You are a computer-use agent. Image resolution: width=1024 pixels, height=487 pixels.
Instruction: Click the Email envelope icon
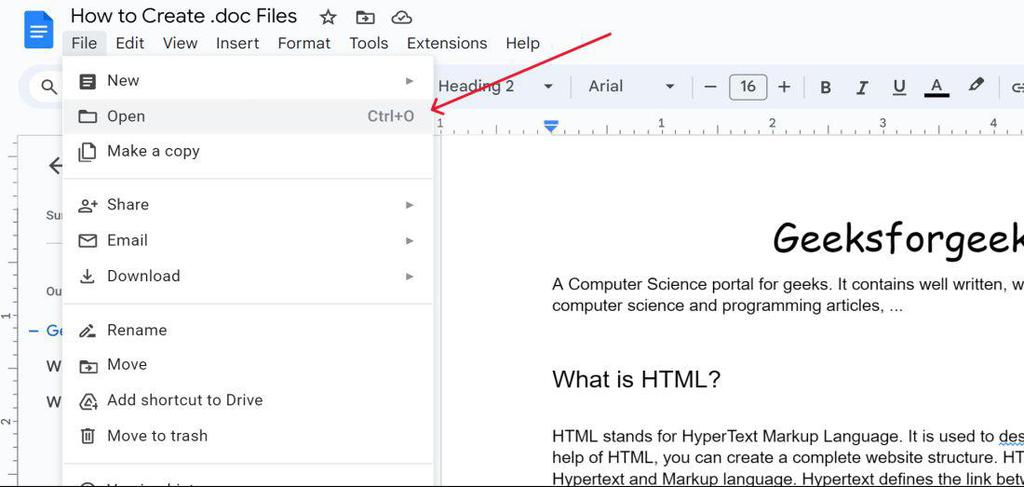(87, 241)
